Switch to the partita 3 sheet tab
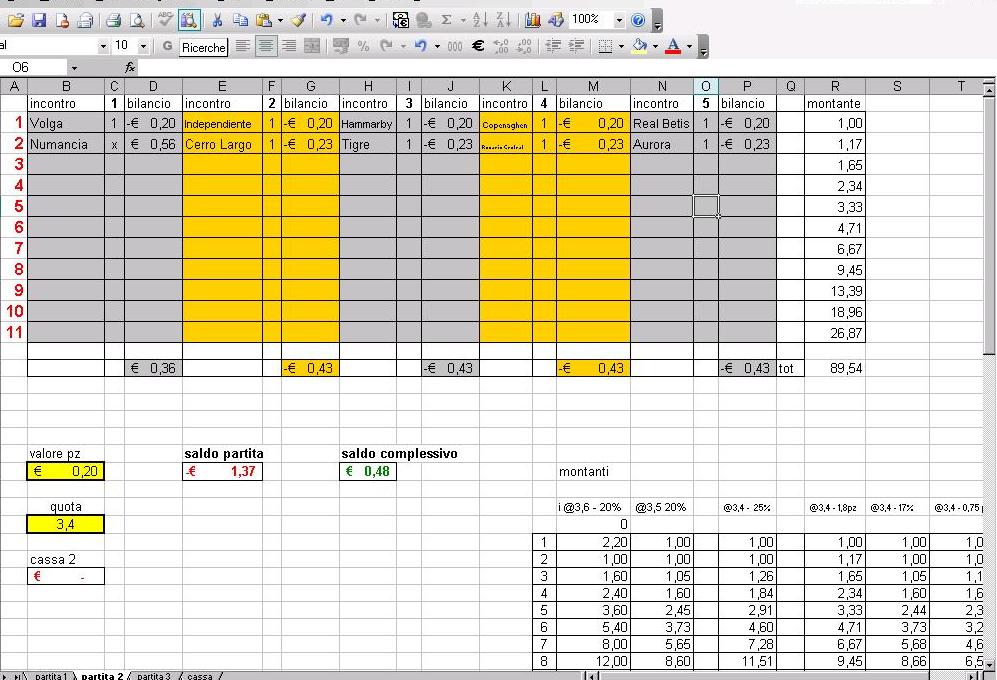Image resolution: width=997 pixels, height=680 pixels. (153, 676)
